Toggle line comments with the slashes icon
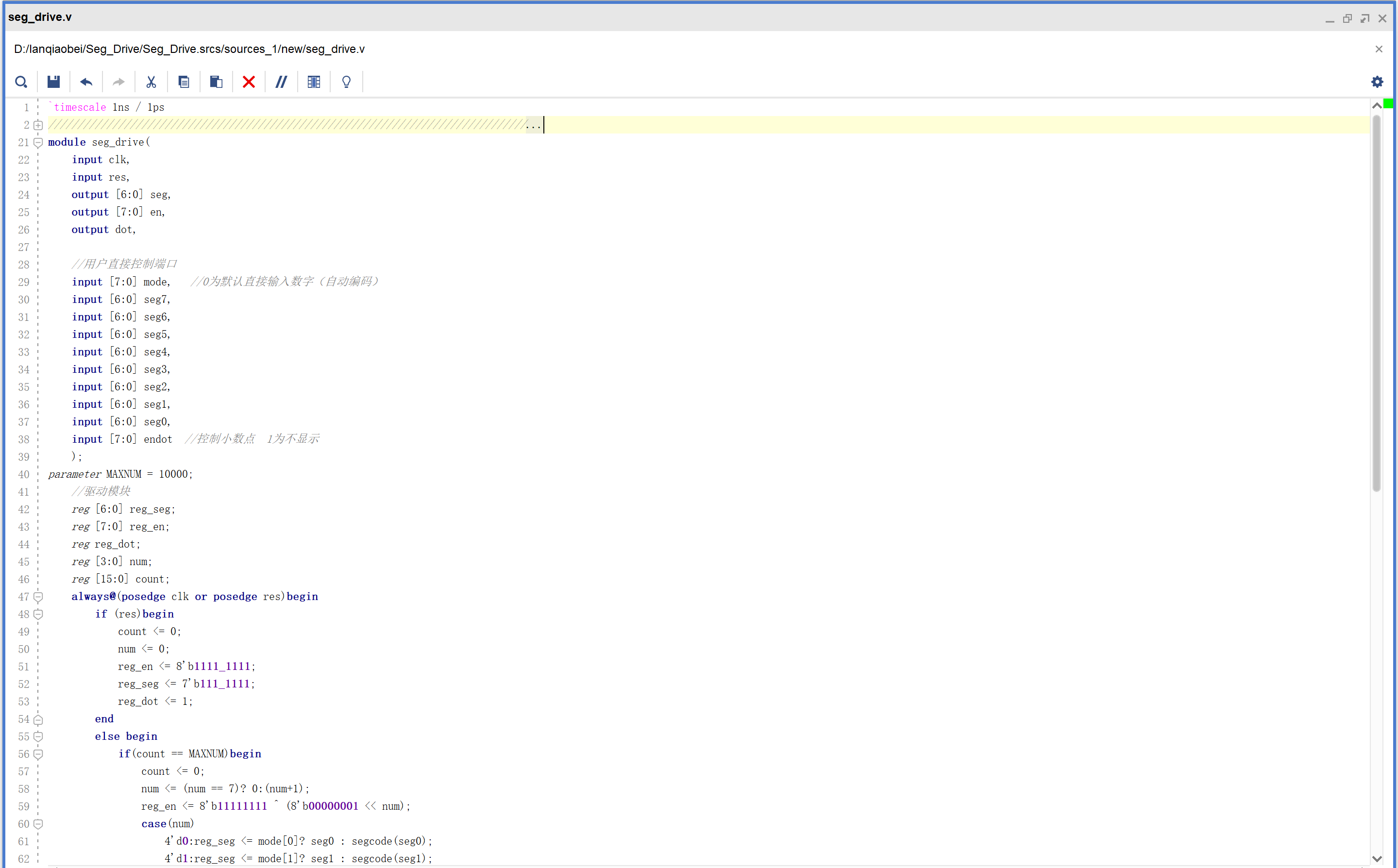Viewport: 1398px width, 868px height. point(281,82)
